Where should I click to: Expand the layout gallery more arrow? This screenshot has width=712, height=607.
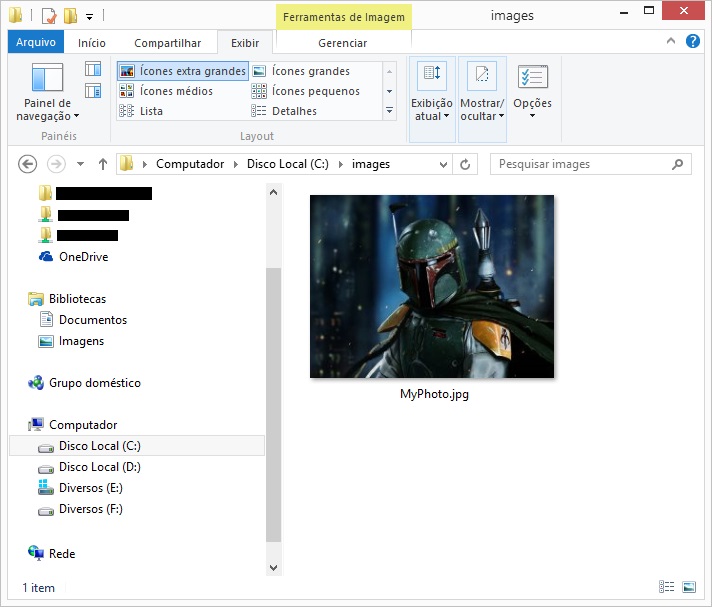click(x=390, y=110)
